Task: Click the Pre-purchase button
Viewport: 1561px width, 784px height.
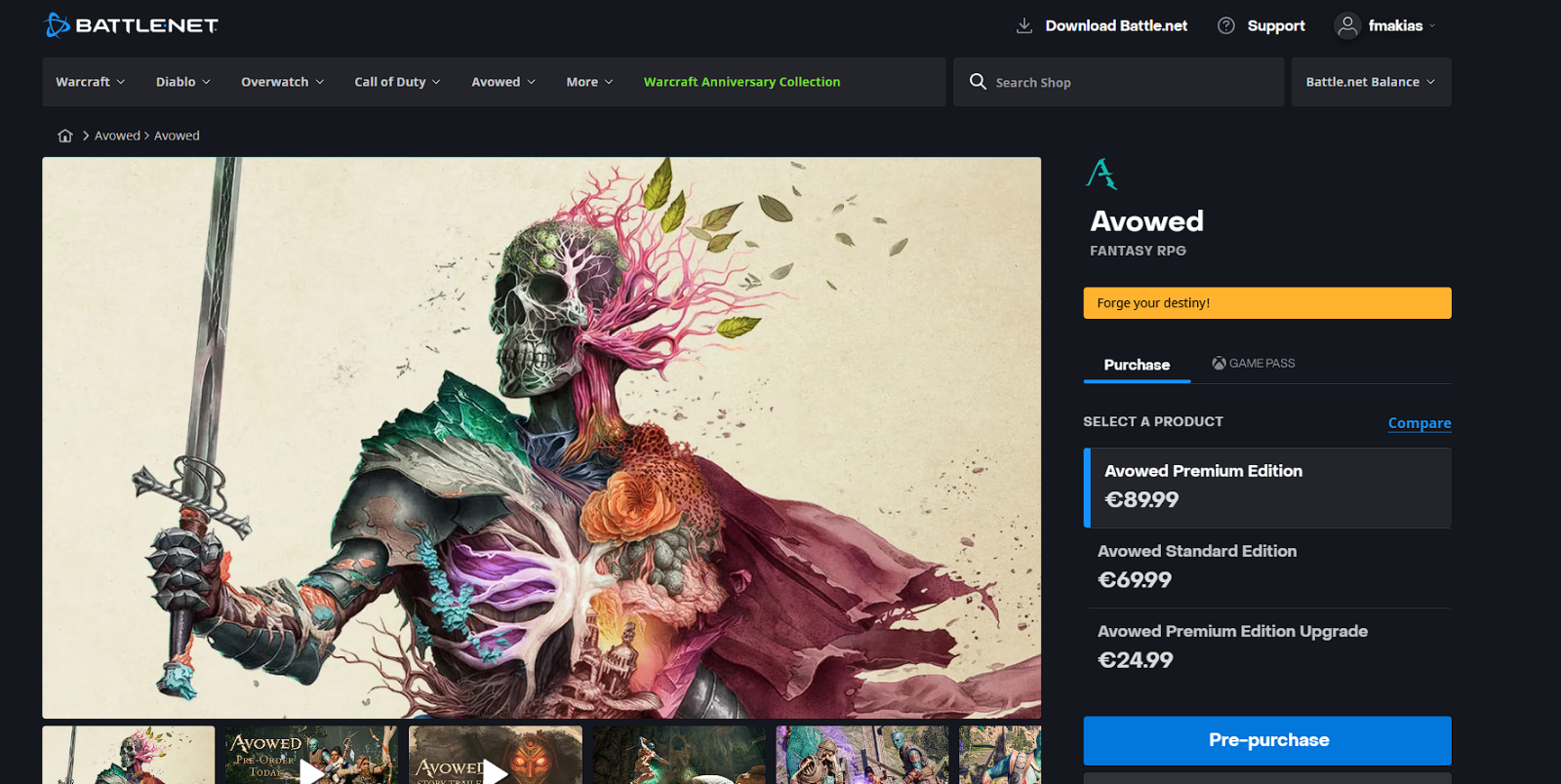Action: [x=1267, y=740]
